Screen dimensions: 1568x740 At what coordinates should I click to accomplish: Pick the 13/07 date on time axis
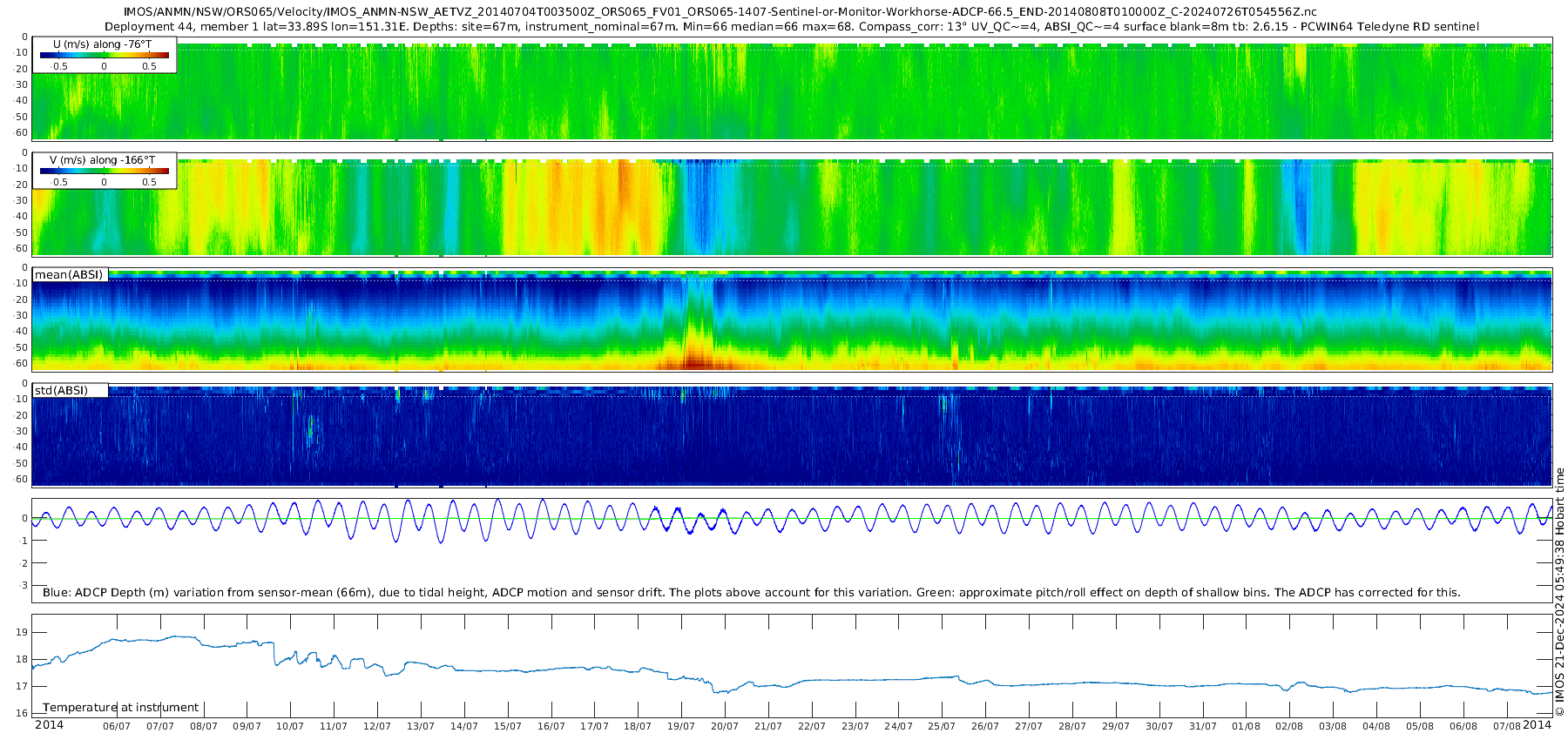(x=421, y=726)
